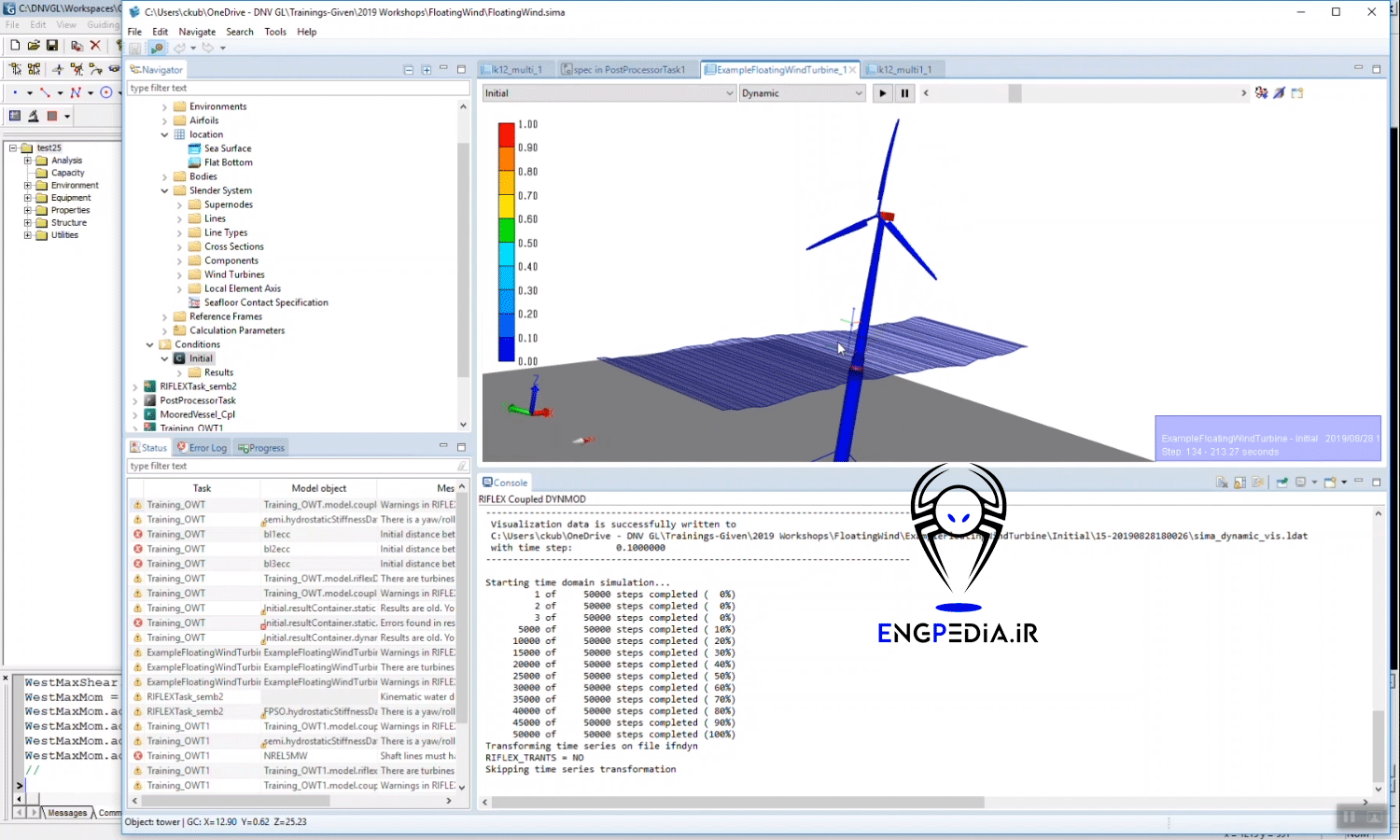Click the Model object column header
The image size is (1400, 840).
(318, 488)
